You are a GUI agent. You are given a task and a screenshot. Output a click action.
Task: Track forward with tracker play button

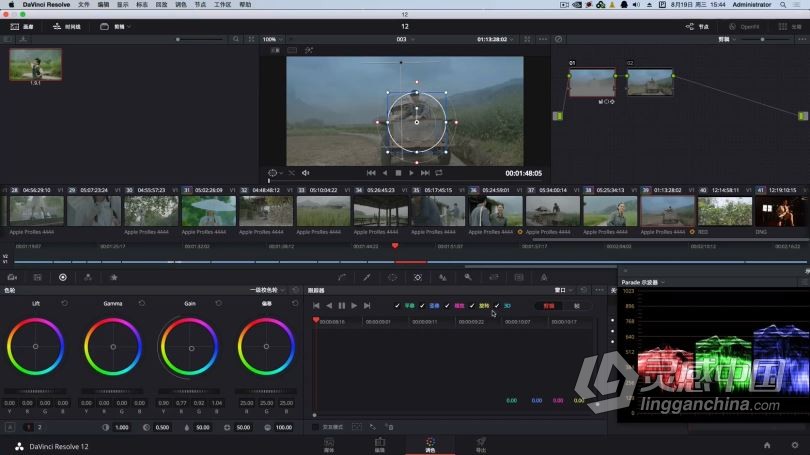click(x=354, y=306)
